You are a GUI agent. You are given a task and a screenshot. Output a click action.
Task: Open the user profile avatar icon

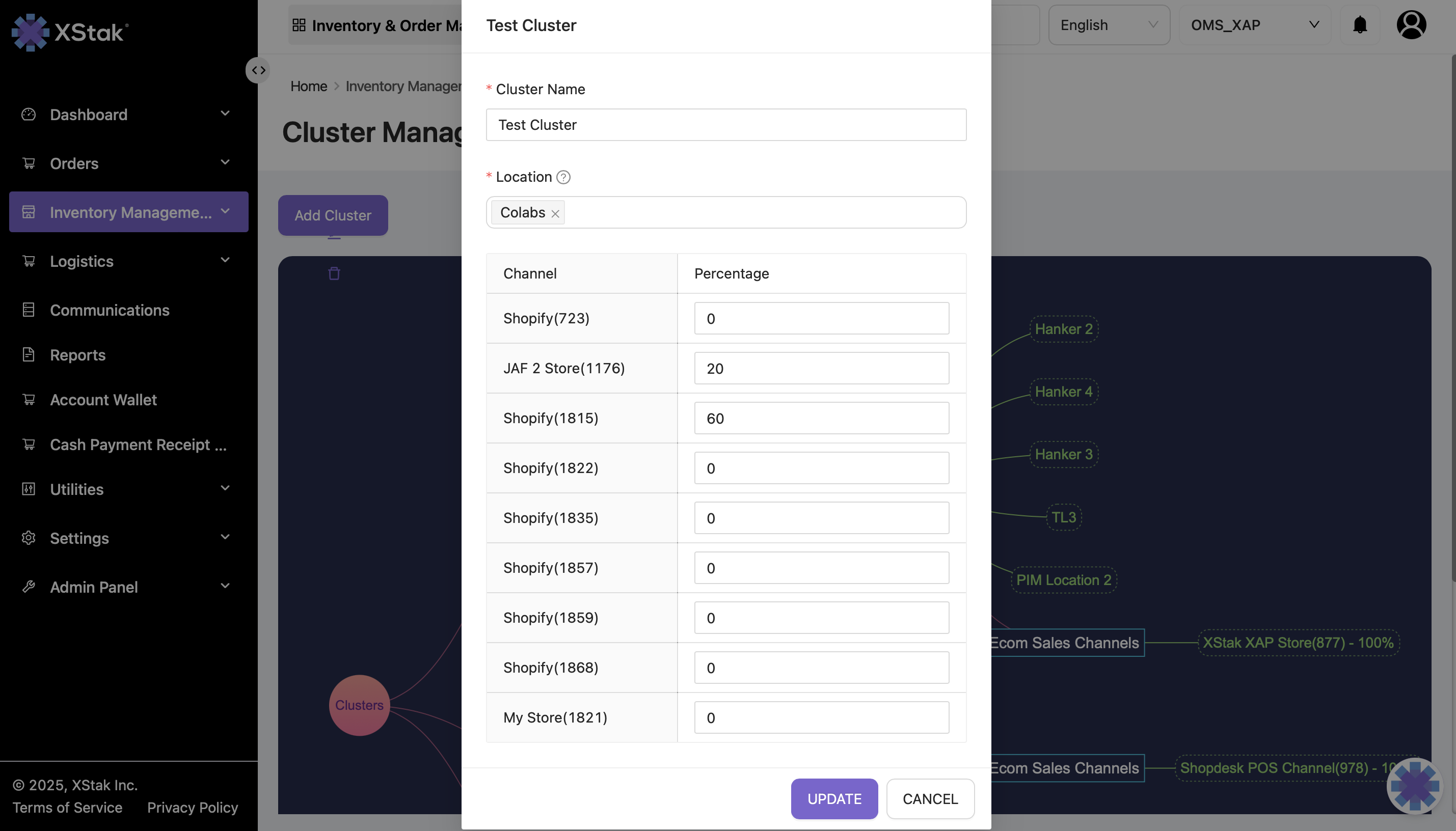tap(1411, 25)
